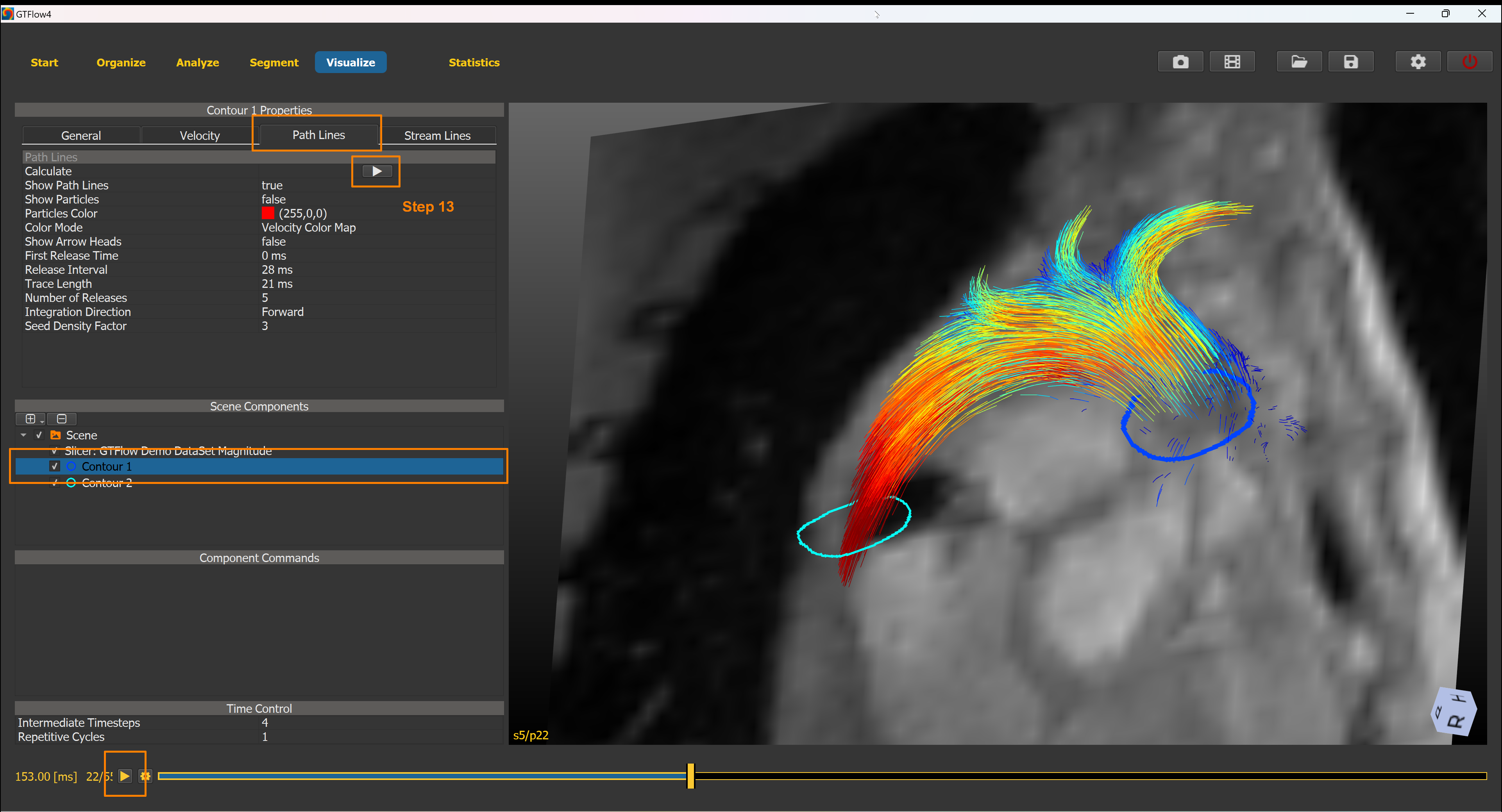Collapse the Scene tree node arrow

click(23, 435)
